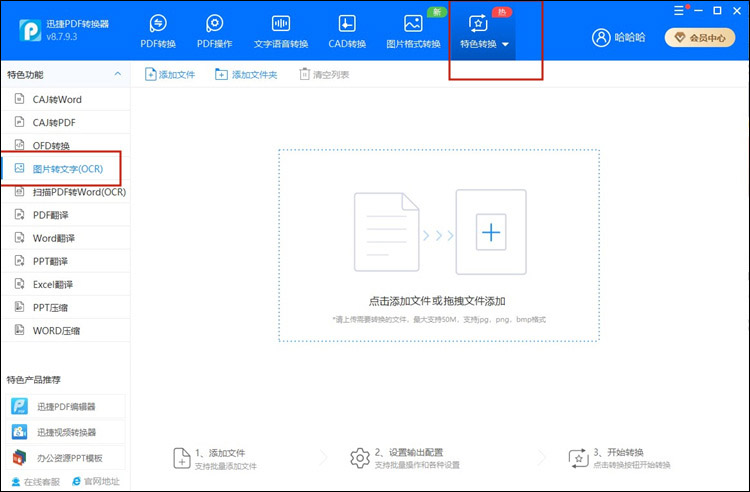Screen dimensions: 750x492
Task: Click the user avatar icon 哈哈哈
Action: (601, 37)
